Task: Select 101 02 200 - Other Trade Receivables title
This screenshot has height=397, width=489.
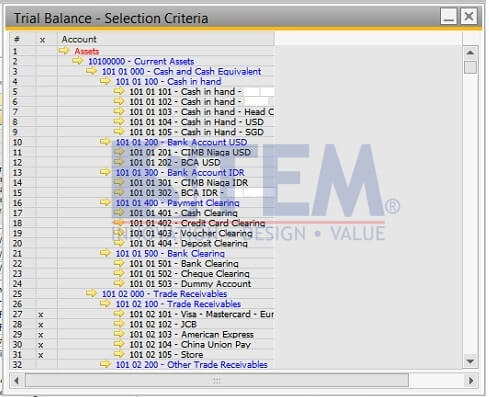Action: coord(191,365)
